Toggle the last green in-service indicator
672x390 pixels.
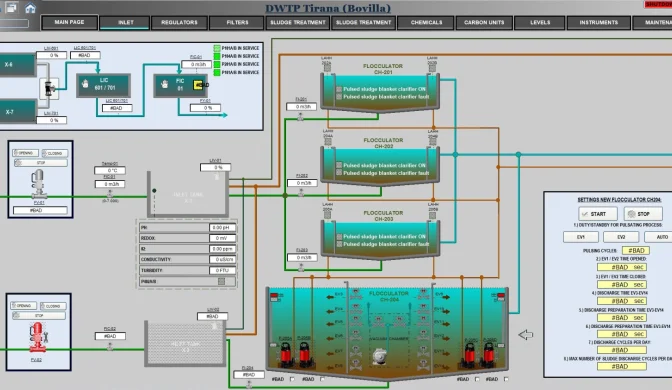(x=217, y=72)
